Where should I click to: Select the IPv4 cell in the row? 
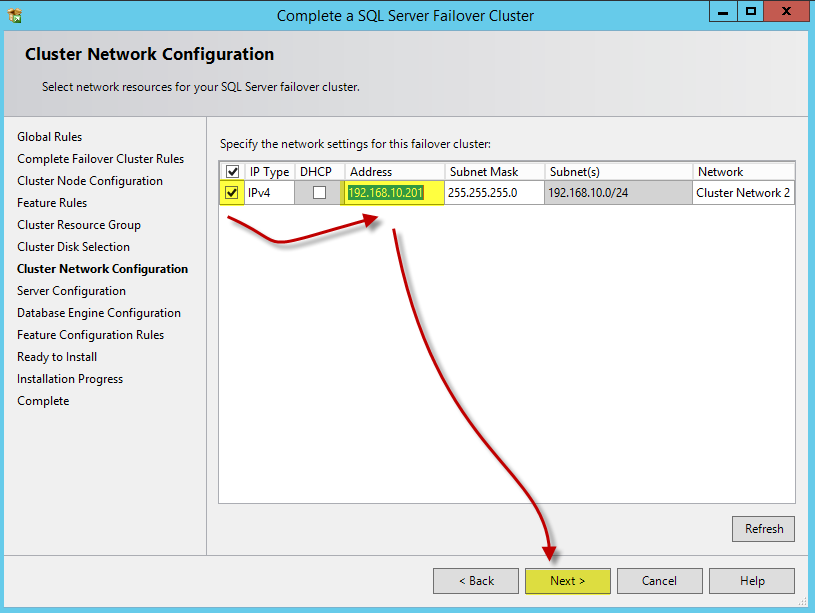(x=269, y=193)
